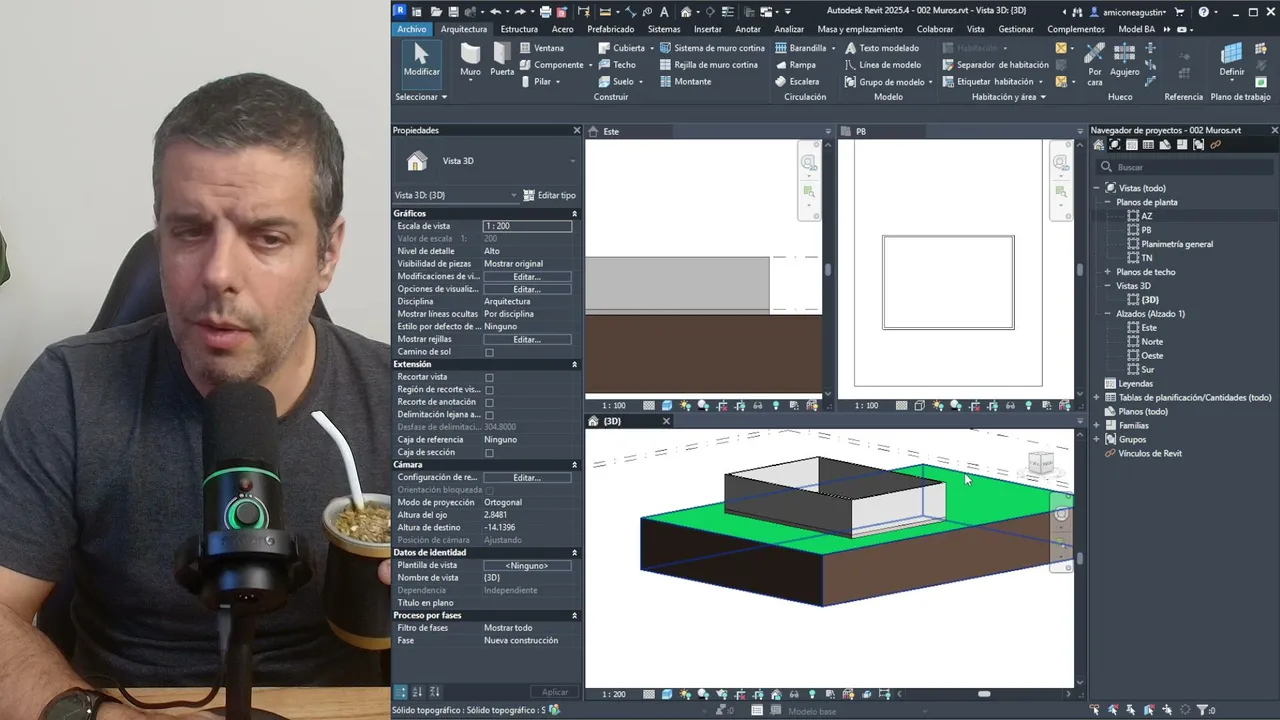Select the Componente tool
This screenshot has height=720, width=1280.
point(551,65)
